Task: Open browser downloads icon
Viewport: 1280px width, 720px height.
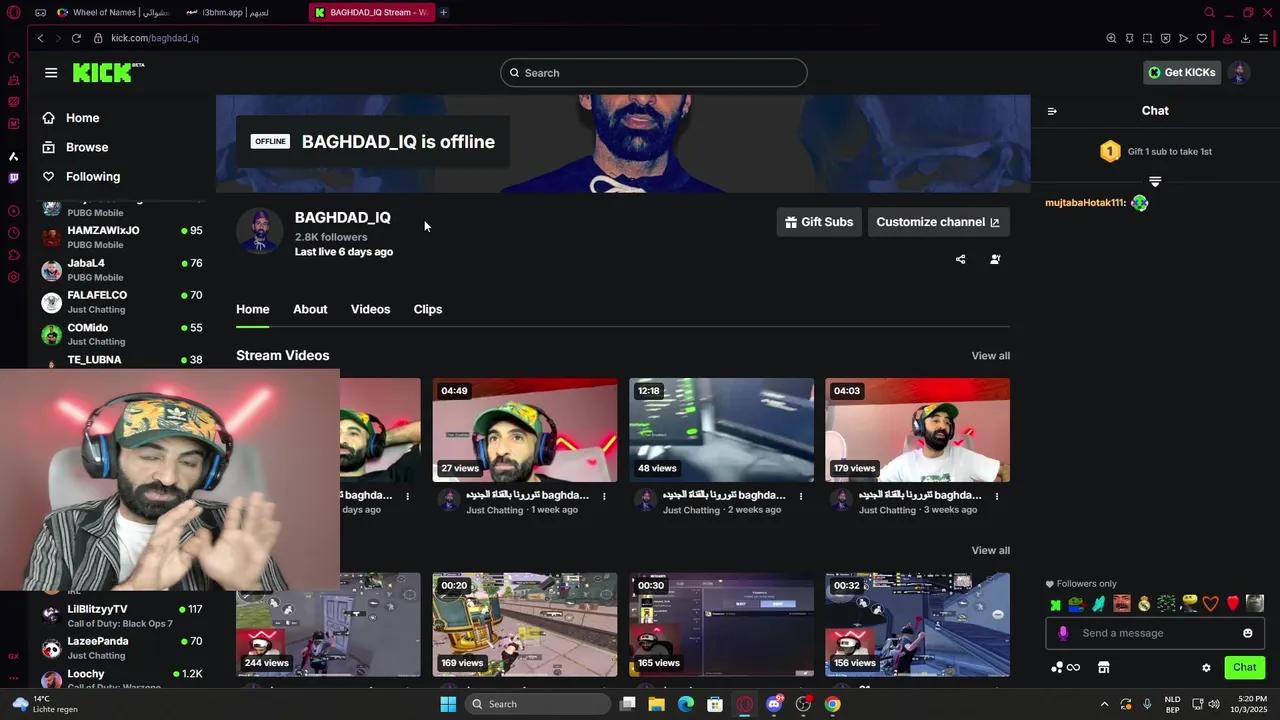Action: pyautogui.click(x=1245, y=38)
